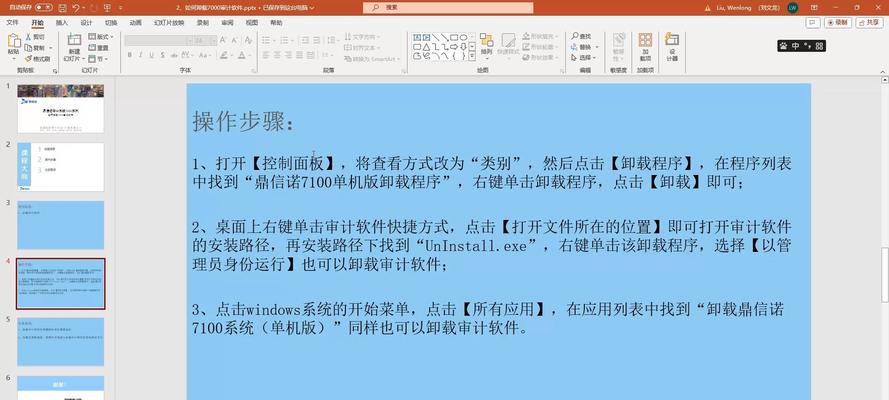Click the Decrease Font Size icon
This screenshot has width=889, height=400.
234,40
